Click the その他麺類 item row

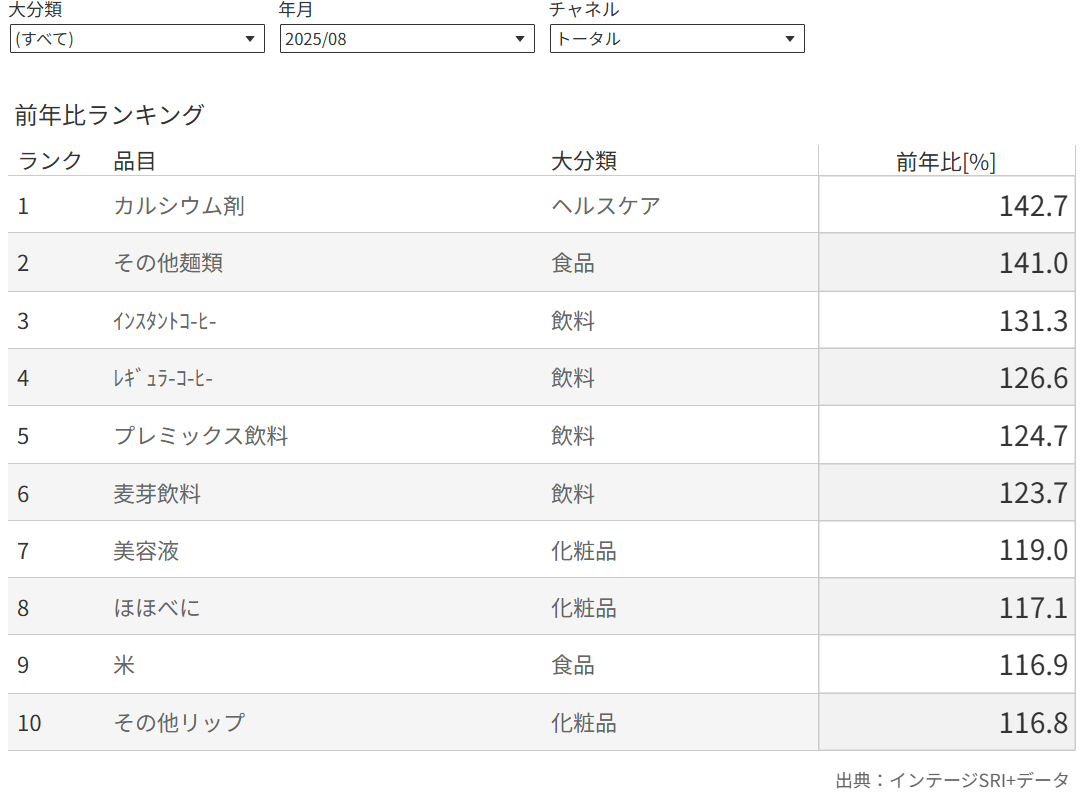pyautogui.click(x=168, y=263)
